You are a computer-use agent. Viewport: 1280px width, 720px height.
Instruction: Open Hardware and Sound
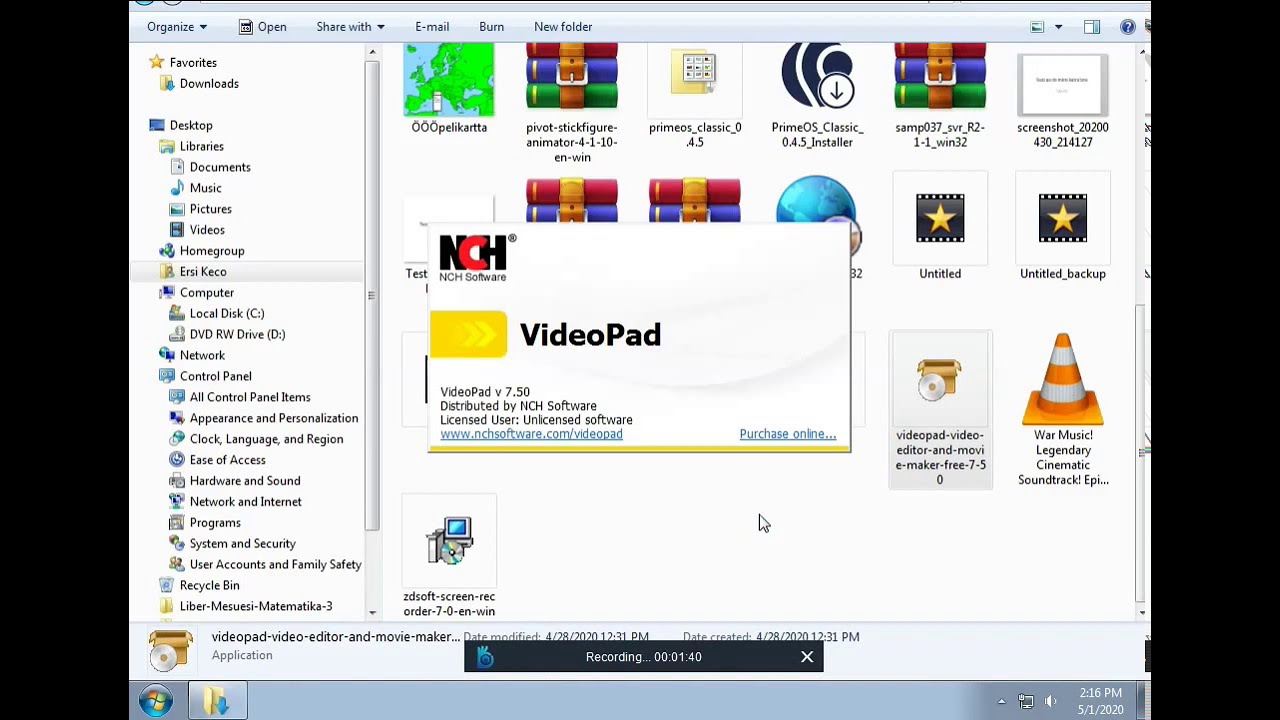(x=245, y=482)
